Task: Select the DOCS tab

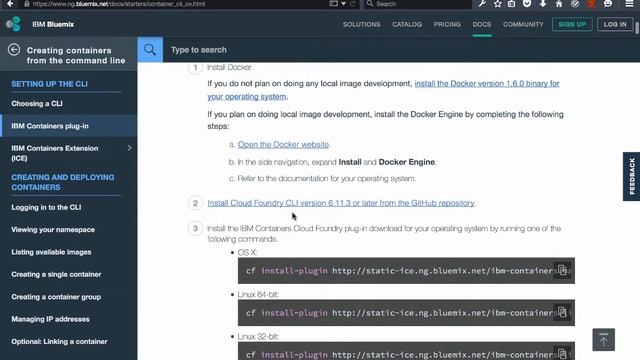Action: 482,24
